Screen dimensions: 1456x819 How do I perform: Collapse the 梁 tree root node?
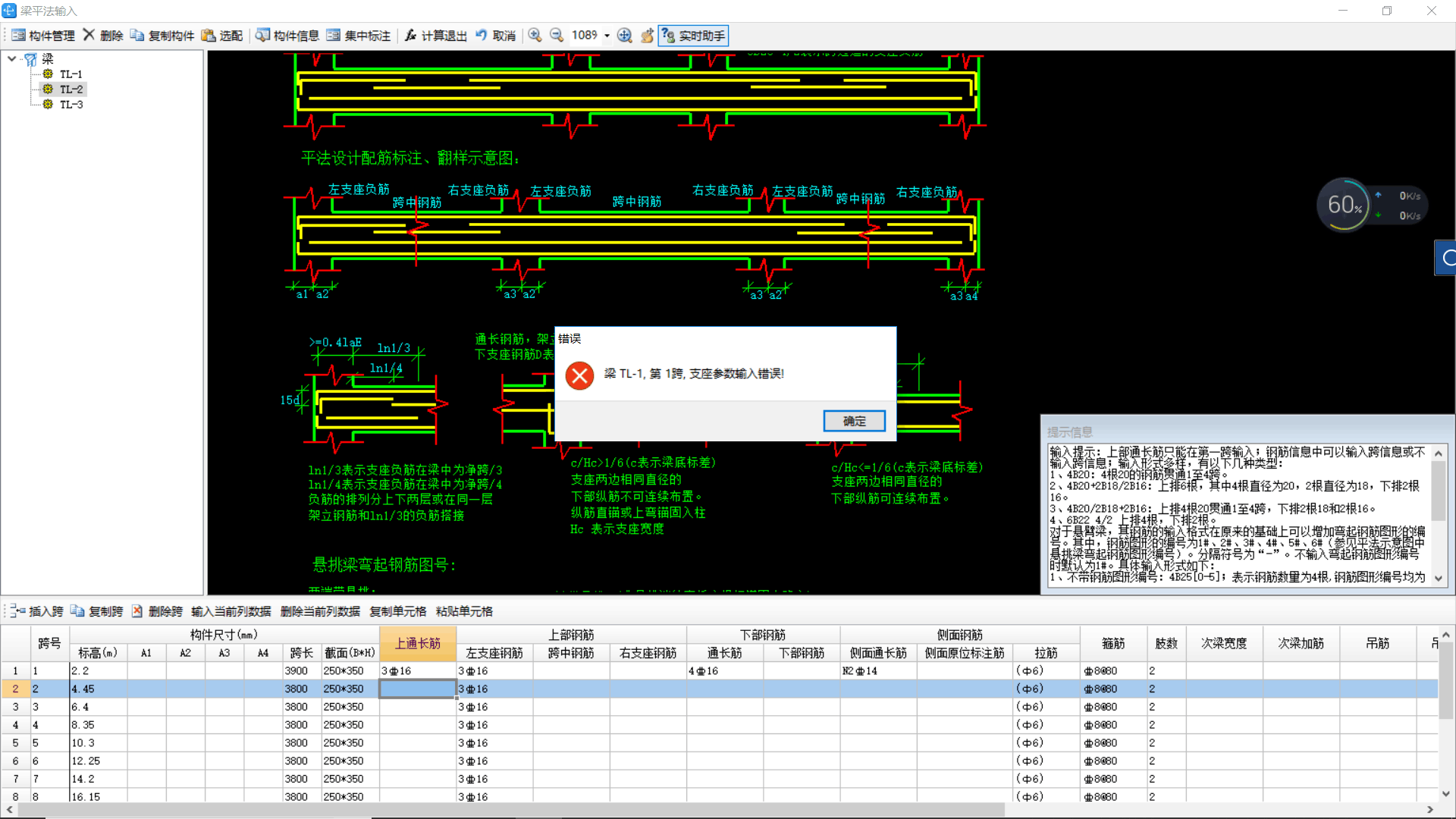[12, 58]
